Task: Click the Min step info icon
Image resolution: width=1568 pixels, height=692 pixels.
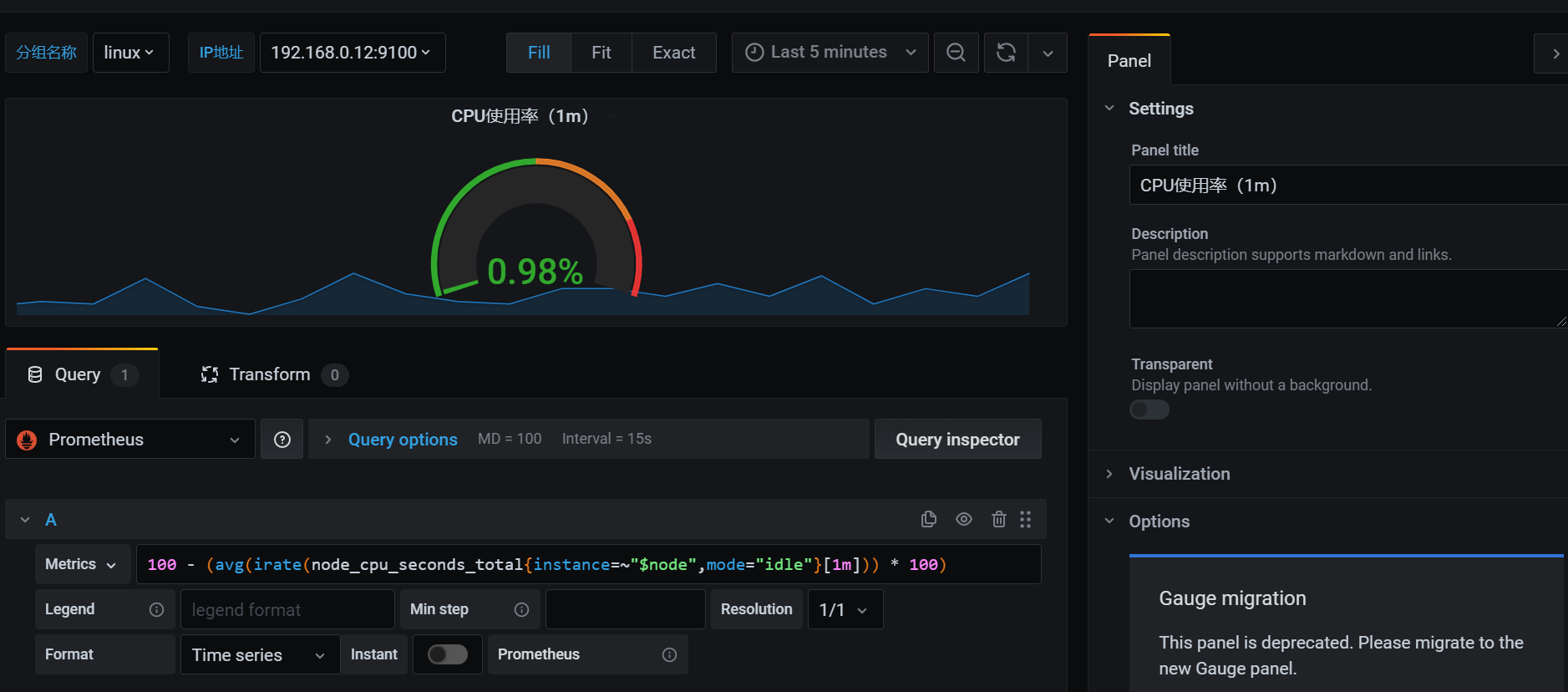Action: (521, 609)
